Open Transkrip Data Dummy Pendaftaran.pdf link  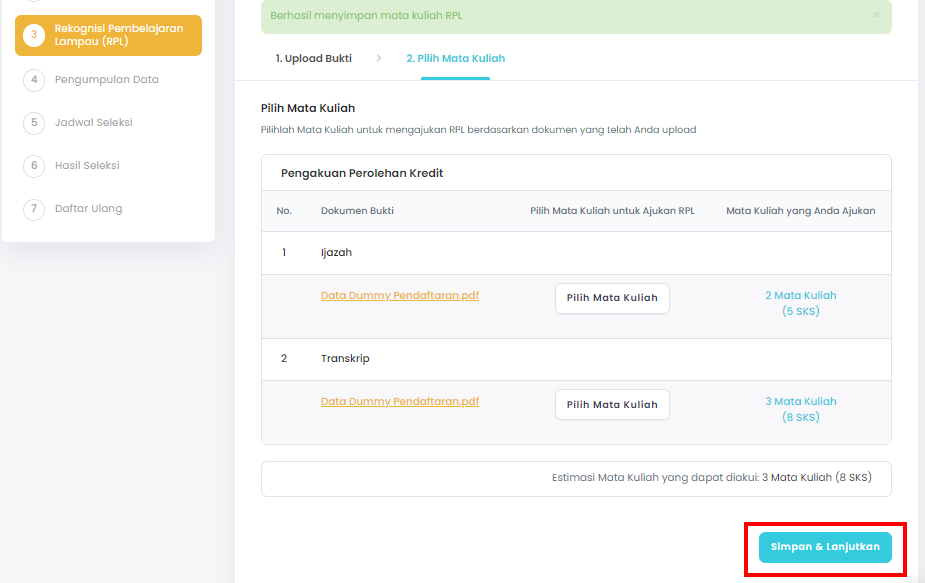[x=400, y=402]
